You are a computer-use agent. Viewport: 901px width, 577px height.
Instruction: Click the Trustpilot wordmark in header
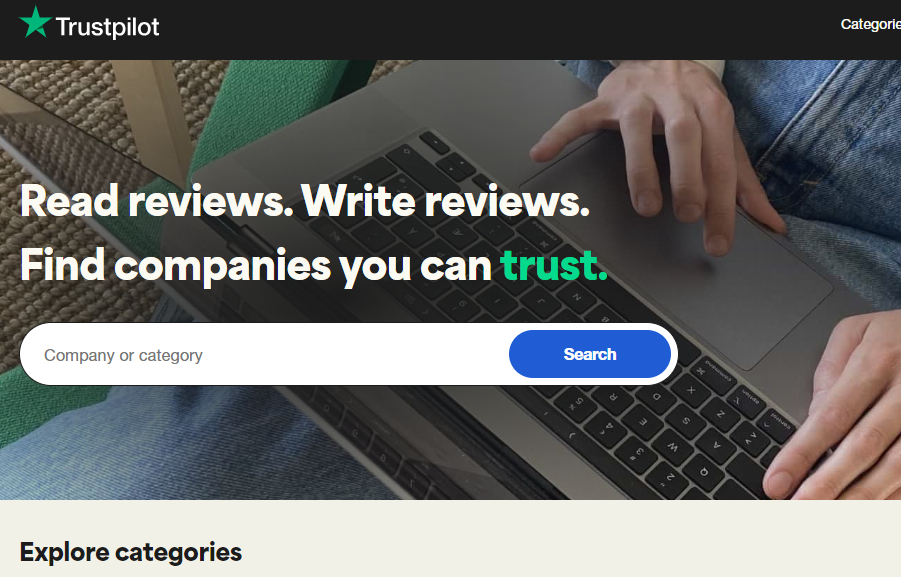[107, 26]
